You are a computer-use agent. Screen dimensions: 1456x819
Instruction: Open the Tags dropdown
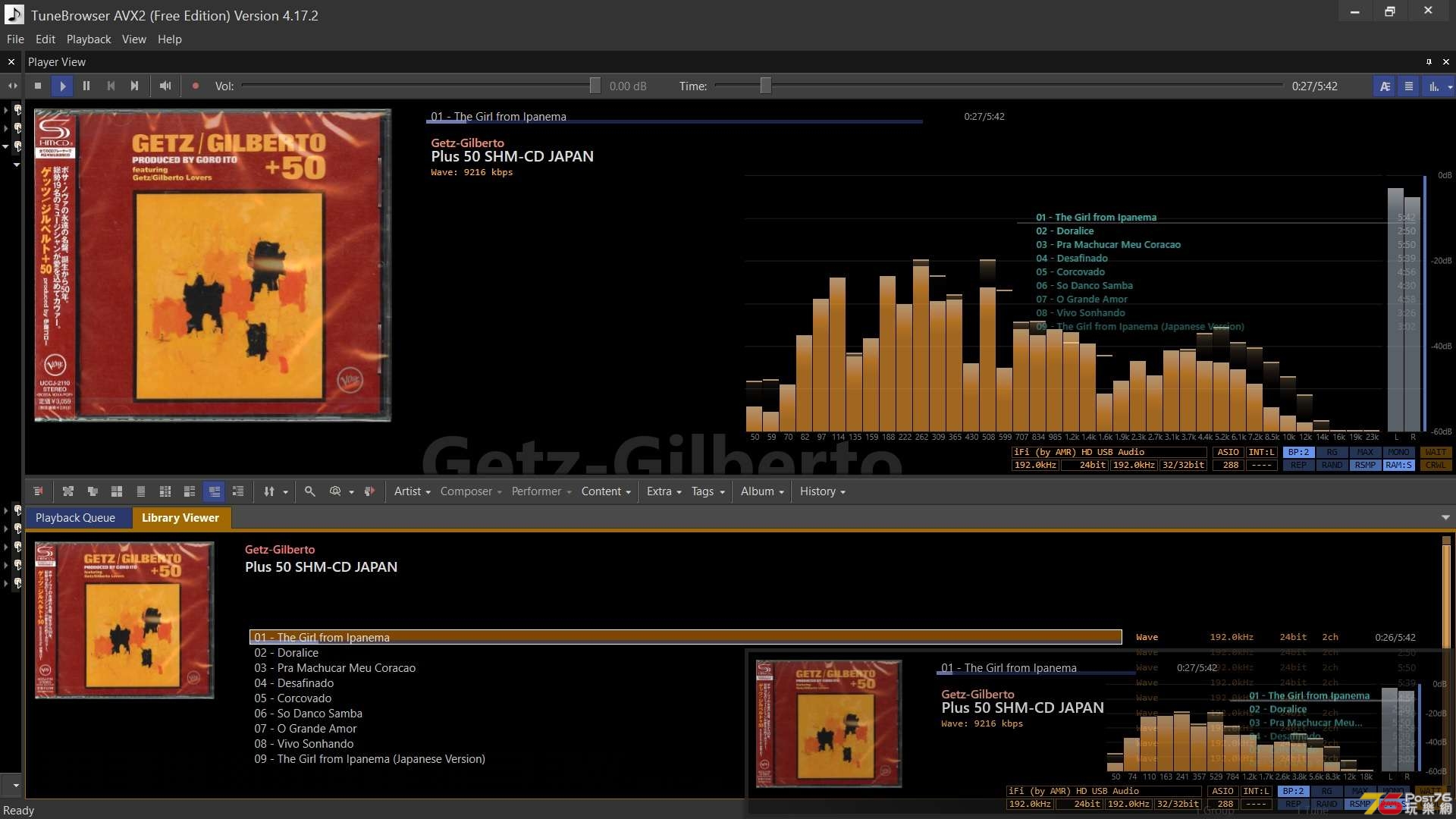point(708,491)
